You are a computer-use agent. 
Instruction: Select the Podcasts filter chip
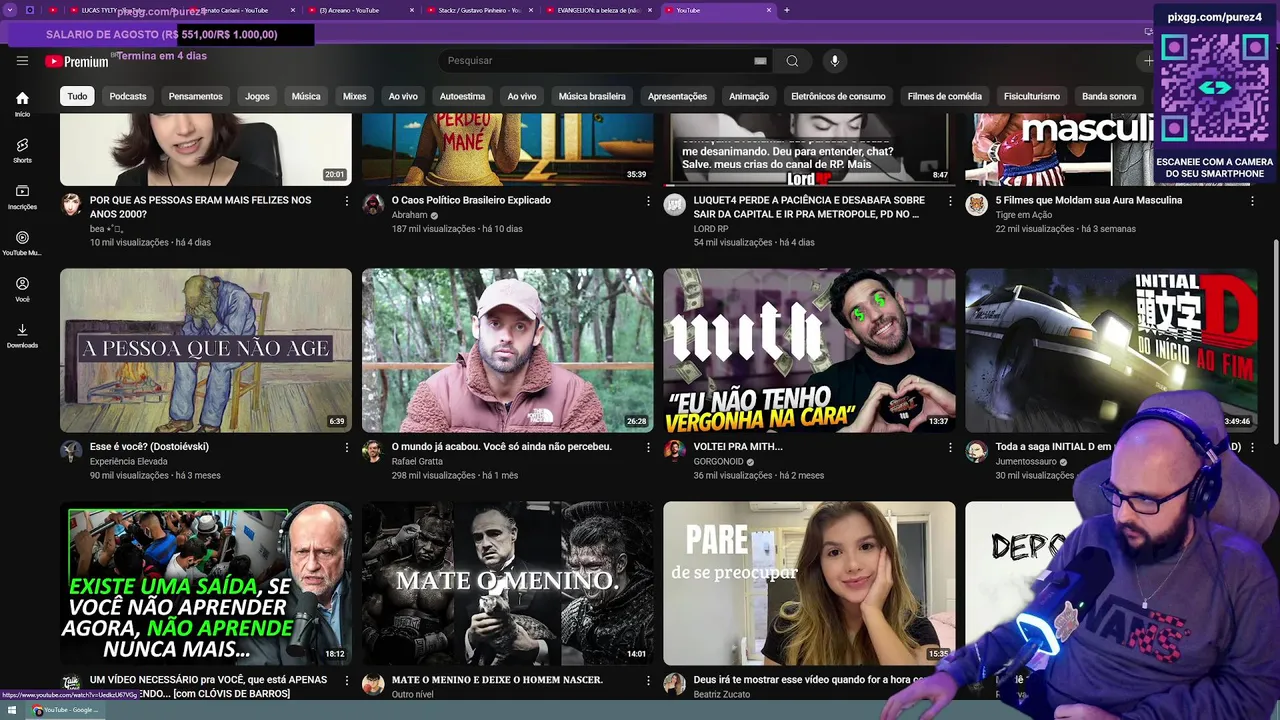pos(128,96)
